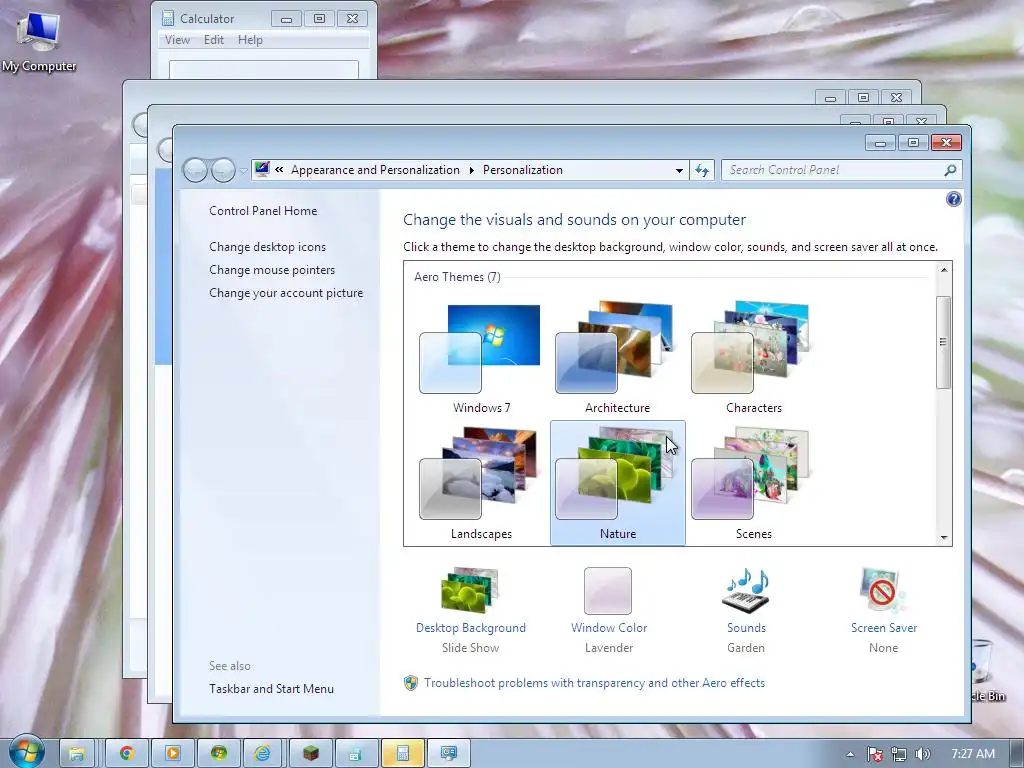Click the Calculator display field
This screenshot has height=768, width=1024.
(x=264, y=69)
